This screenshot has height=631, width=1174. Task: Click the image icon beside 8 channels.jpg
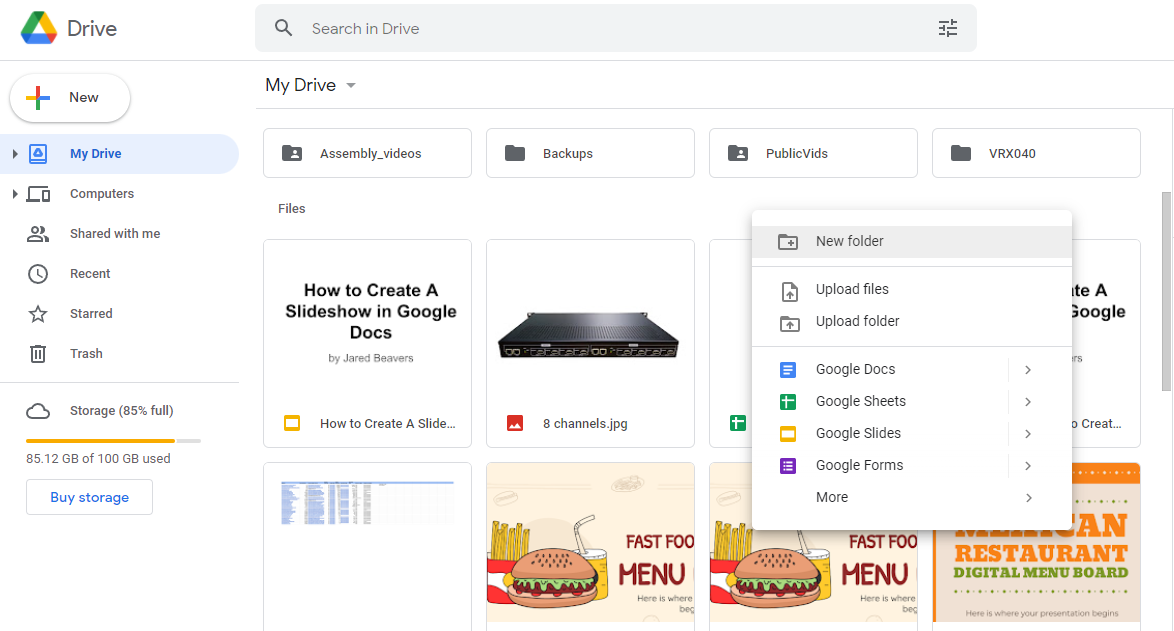pyautogui.click(x=515, y=424)
